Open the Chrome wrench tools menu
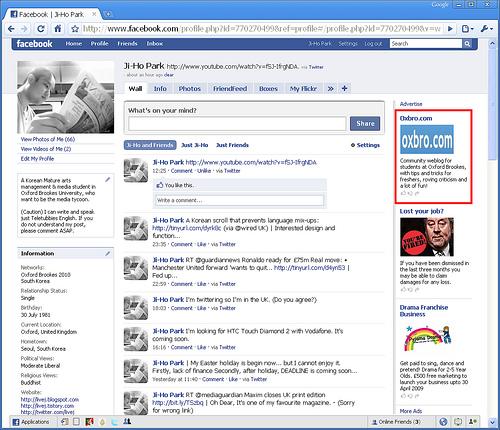This screenshot has height=430, width=500. click(x=487, y=29)
